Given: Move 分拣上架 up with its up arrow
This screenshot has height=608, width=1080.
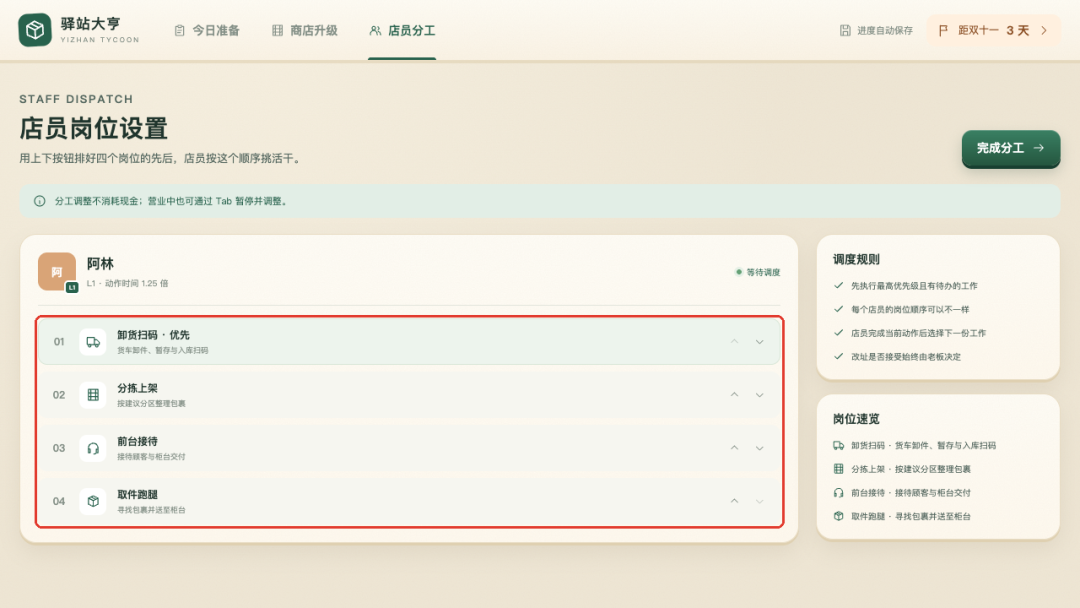Looking at the screenshot, I should coord(734,395).
